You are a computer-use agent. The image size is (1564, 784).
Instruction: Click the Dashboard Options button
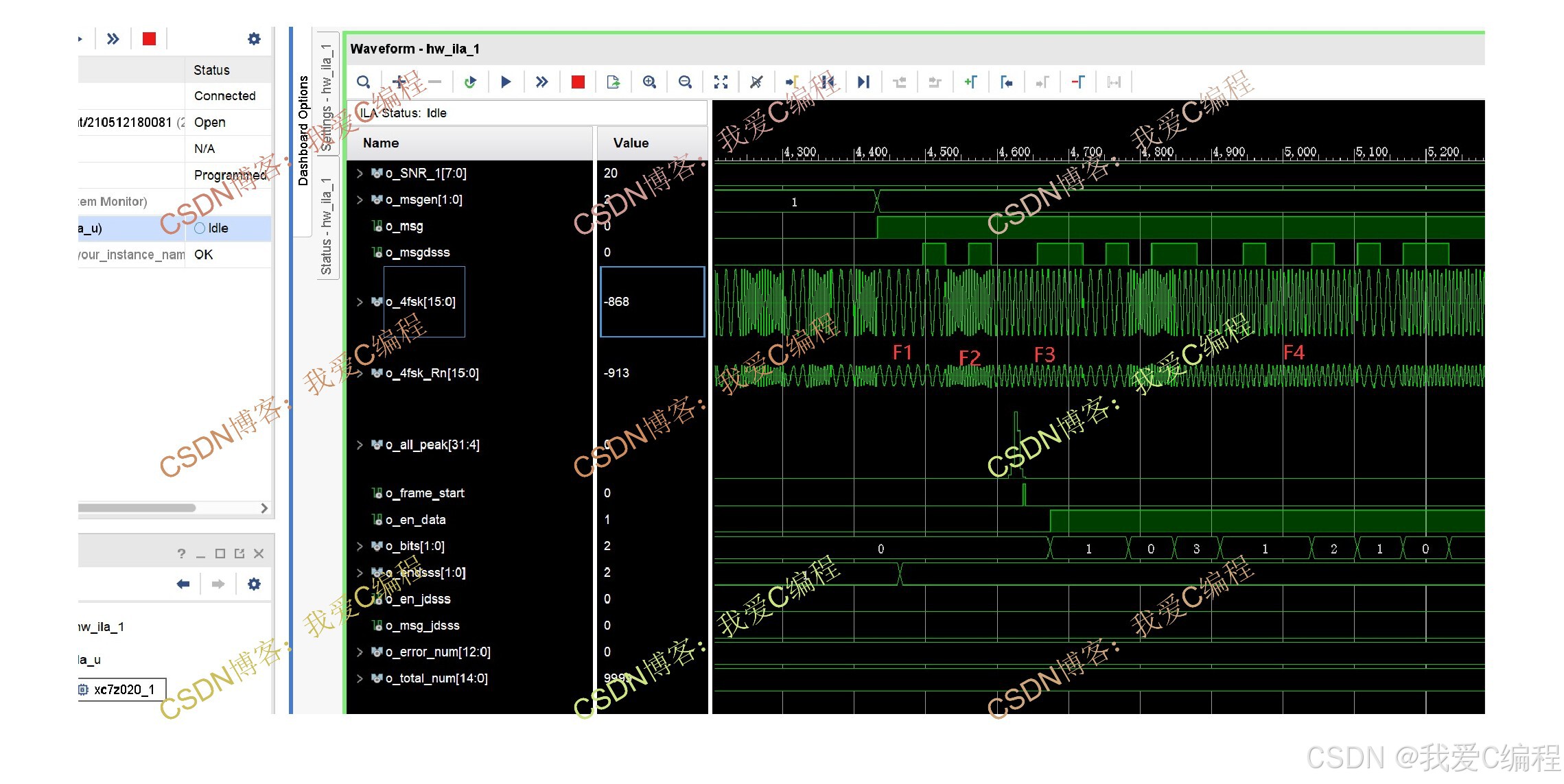pyautogui.click(x=303, y=130)
